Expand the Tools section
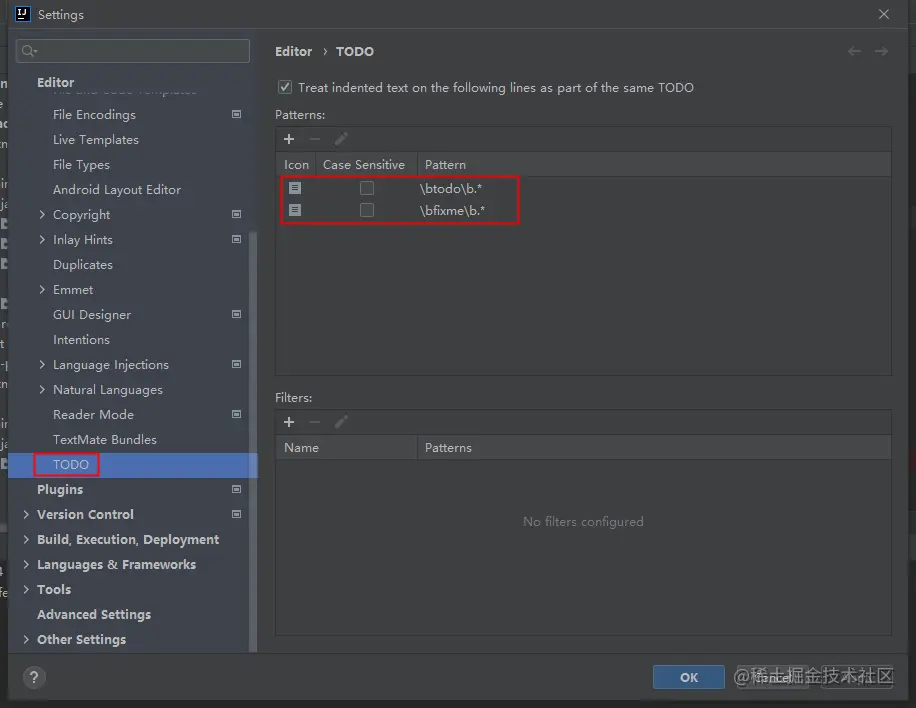Viewport: 916px width, 708px height. (26, 589)
